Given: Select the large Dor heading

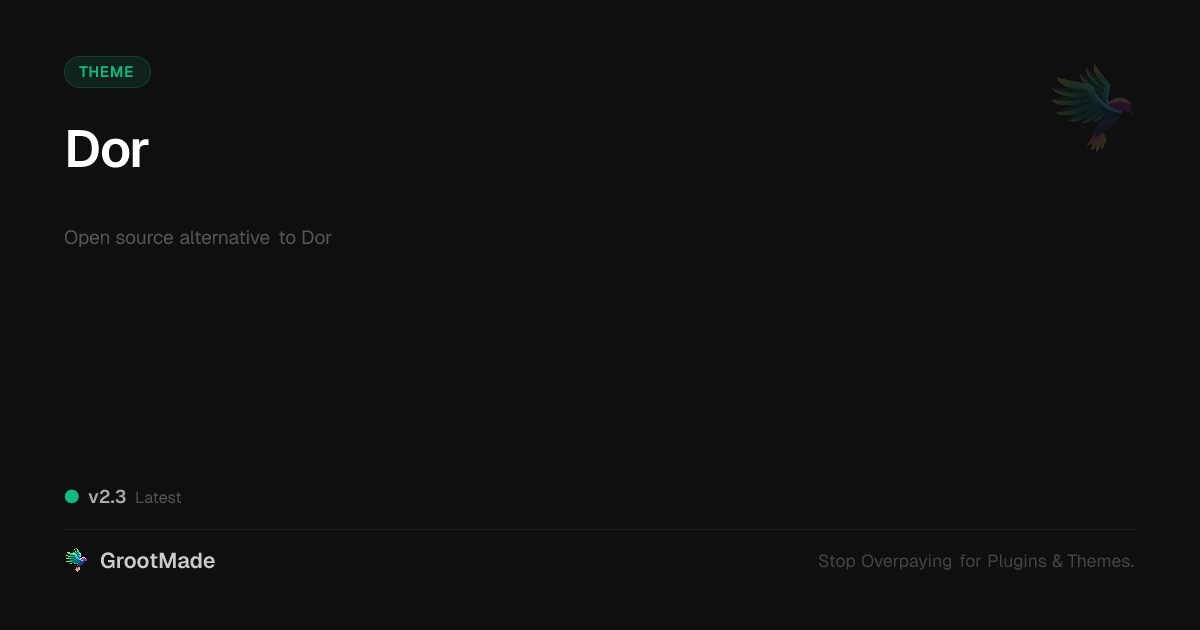Looking at the screenshot, I should pyautogui.click(x=107, y=150).
